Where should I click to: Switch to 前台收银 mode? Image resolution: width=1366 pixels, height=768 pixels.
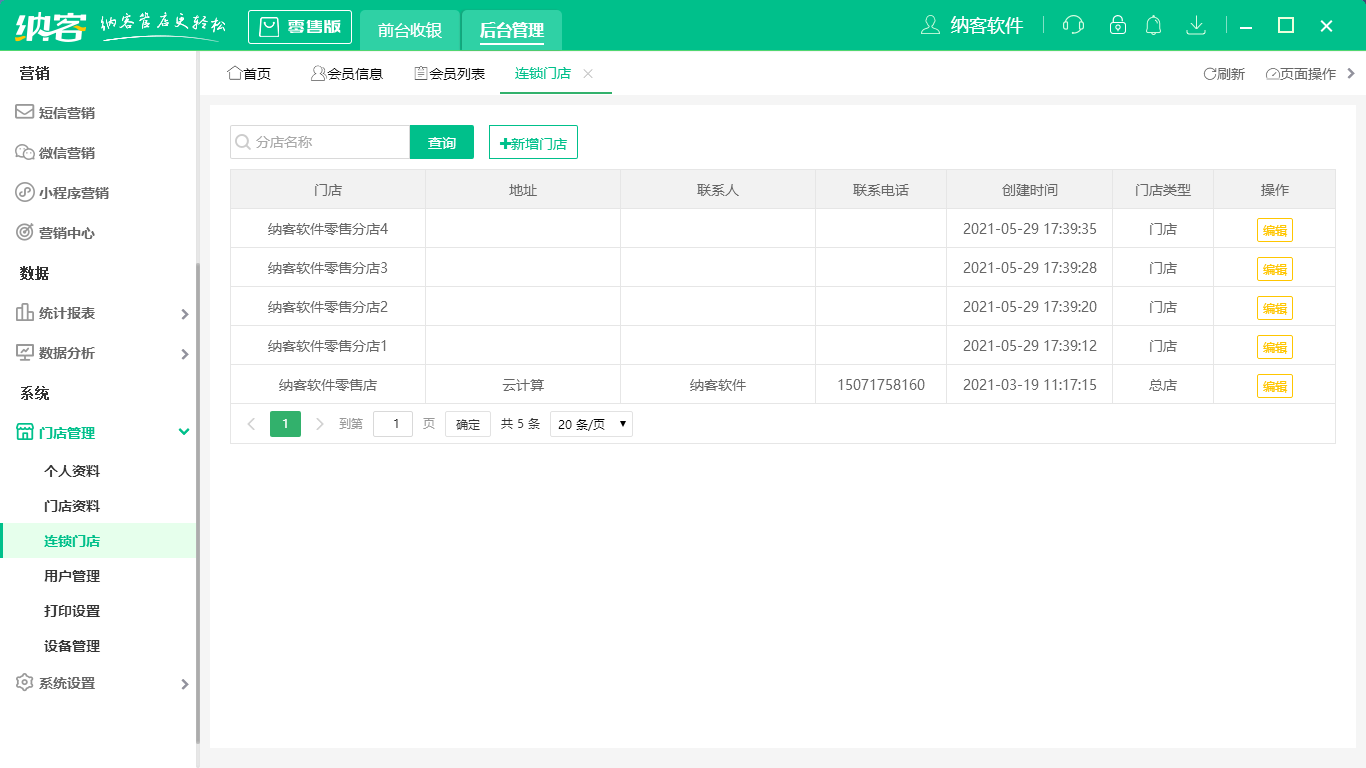pyautogui.click(x=411, y=26)
